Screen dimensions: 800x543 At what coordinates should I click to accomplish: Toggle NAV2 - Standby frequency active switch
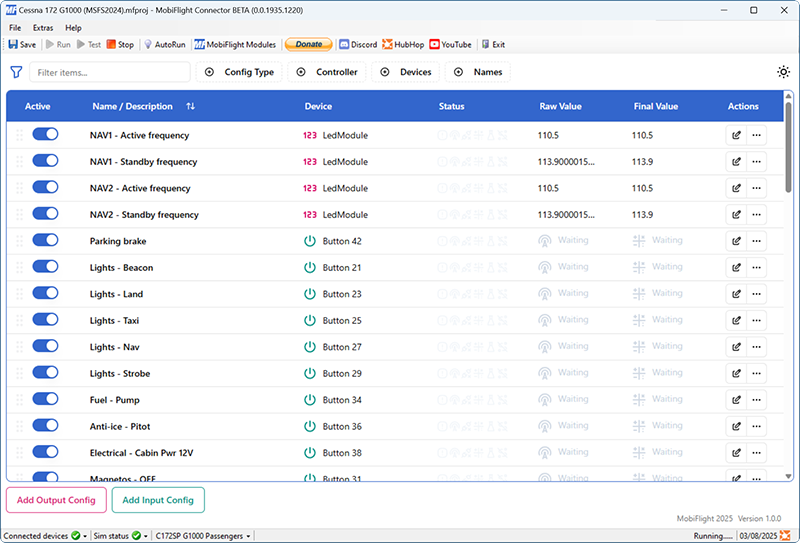coord(45,214)
